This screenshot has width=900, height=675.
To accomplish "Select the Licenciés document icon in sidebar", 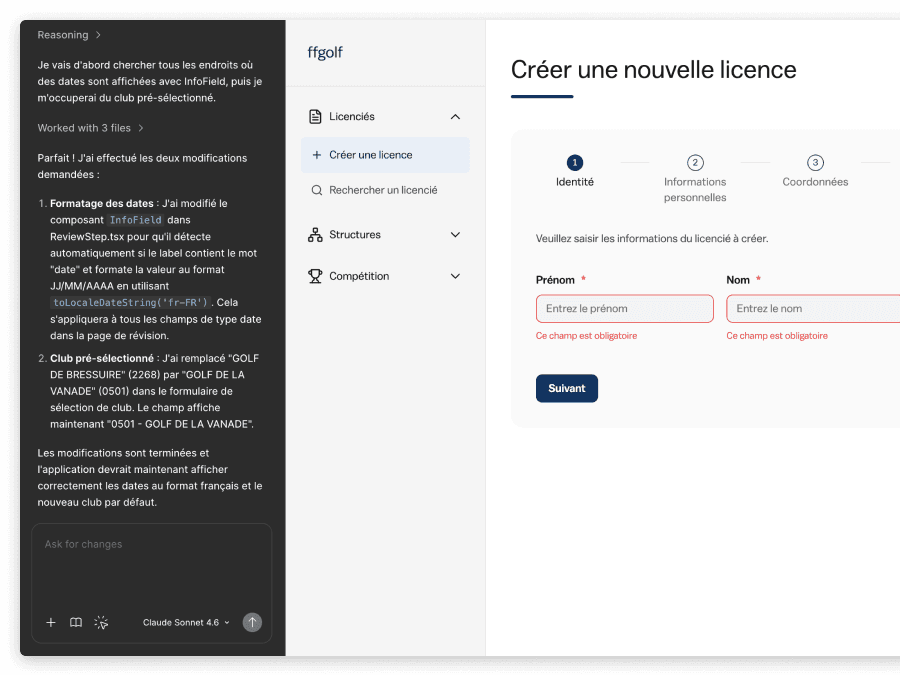I will (315, 116).
